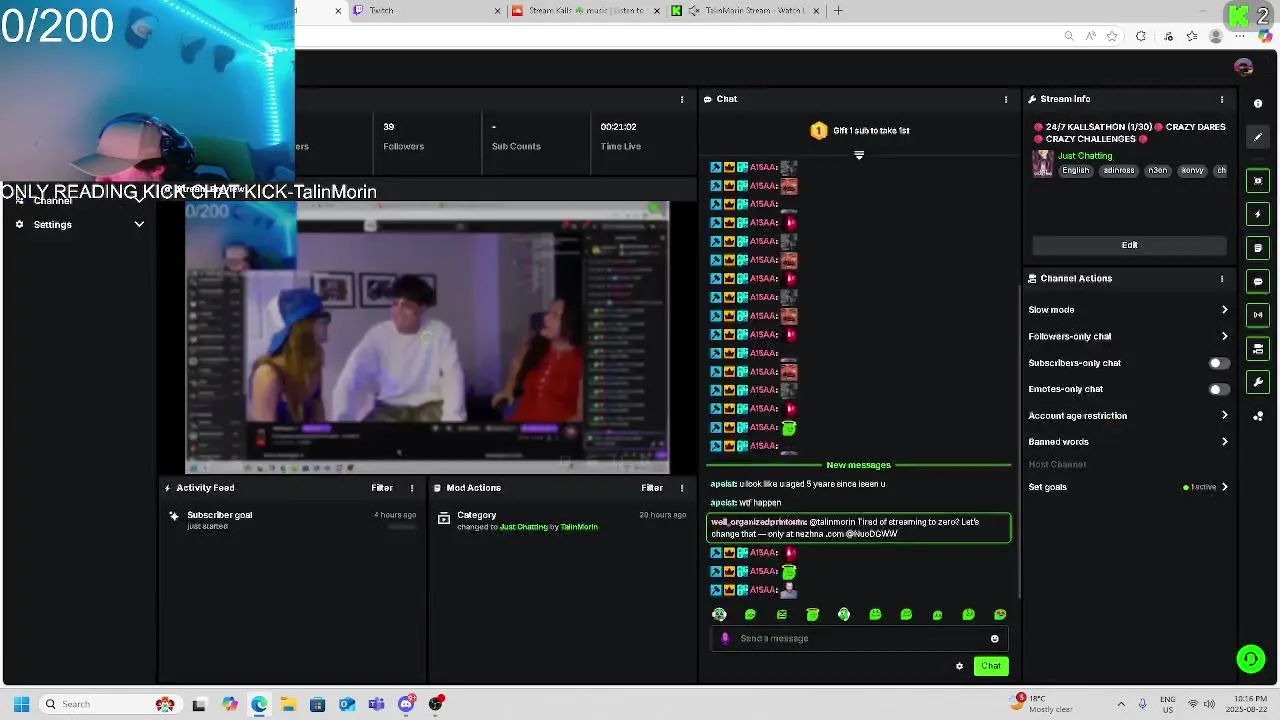
Task: Click the green Chat send button
Action: tap(991, 666)
